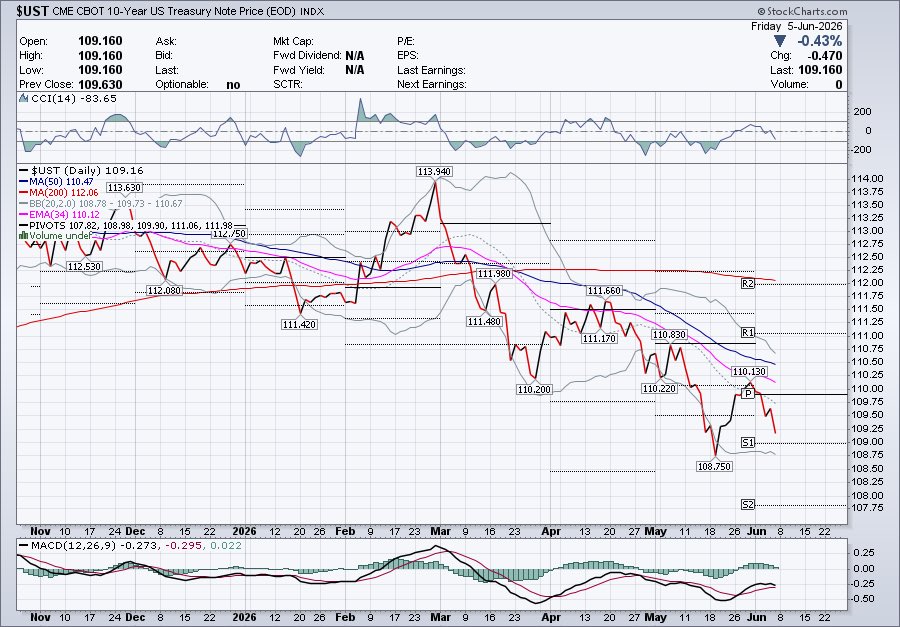
Task: Click the 108.750 low price label
Action: point(713,466)
